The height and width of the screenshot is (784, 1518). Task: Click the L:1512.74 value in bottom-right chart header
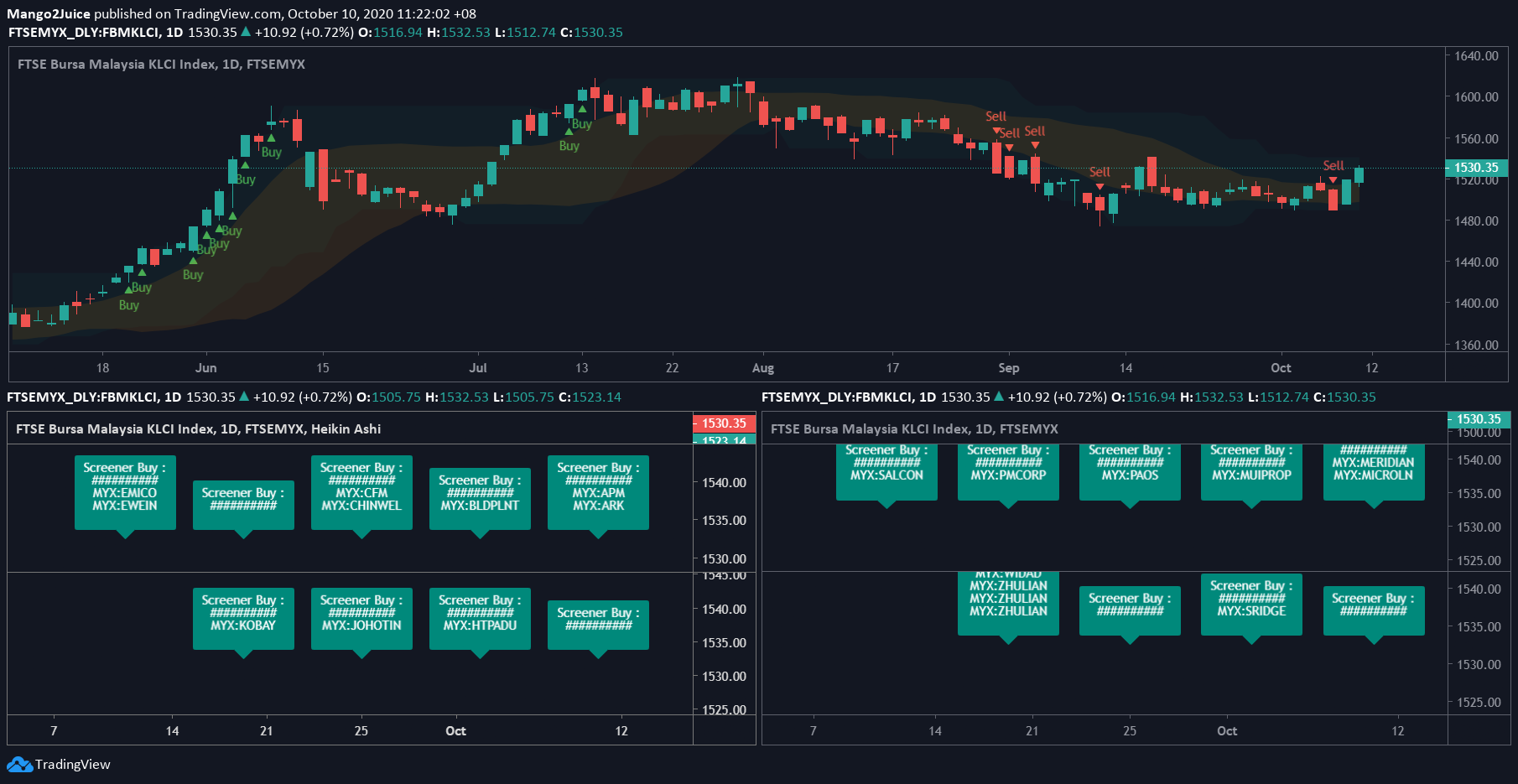1278,397
